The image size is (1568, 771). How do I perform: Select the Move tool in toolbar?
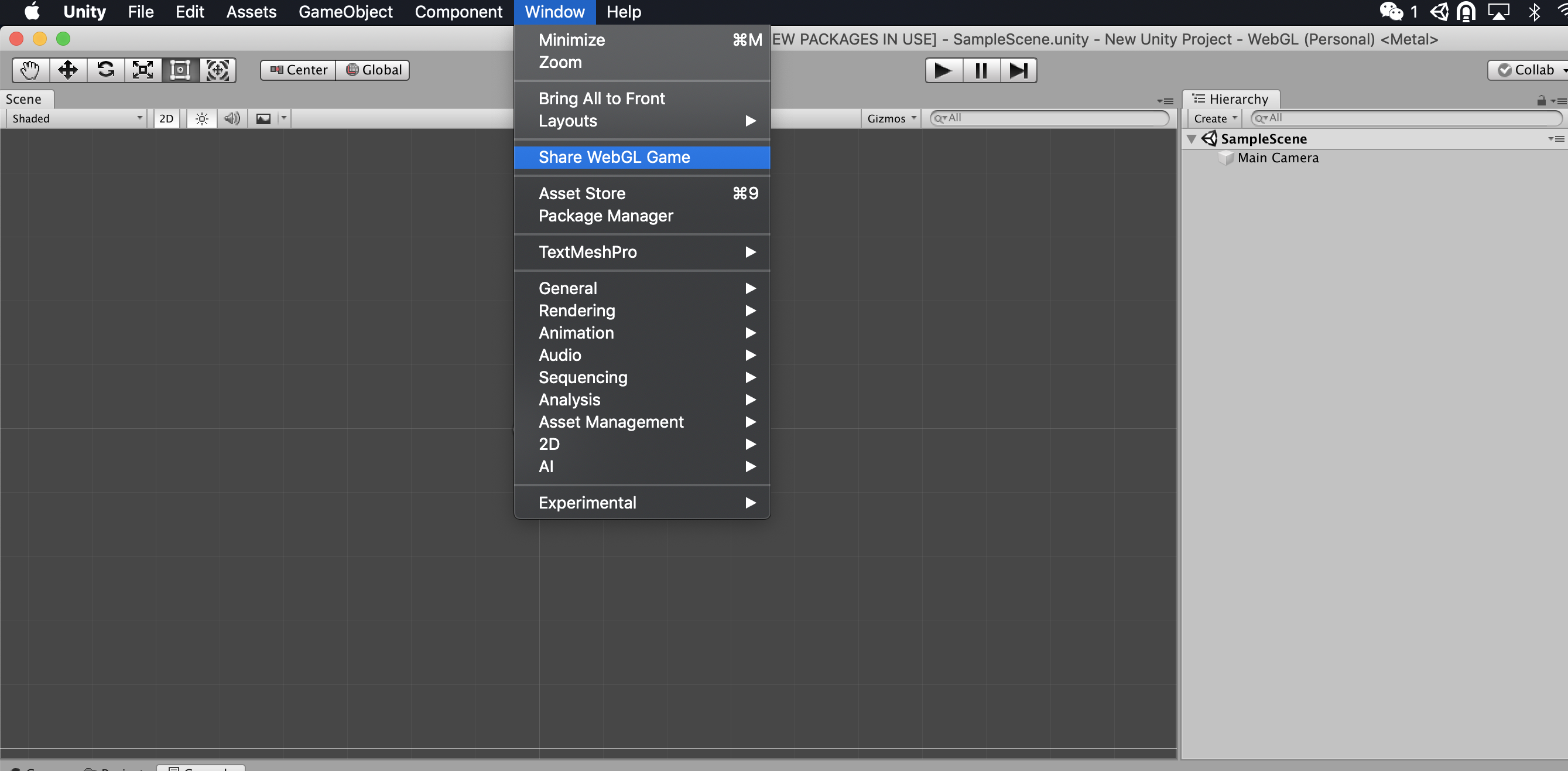[67, 69]
